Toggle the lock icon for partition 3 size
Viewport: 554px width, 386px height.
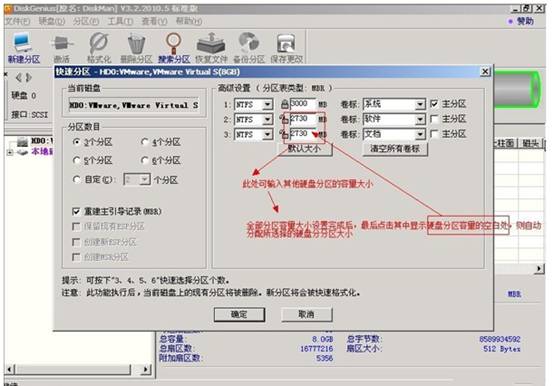[284, 134]
